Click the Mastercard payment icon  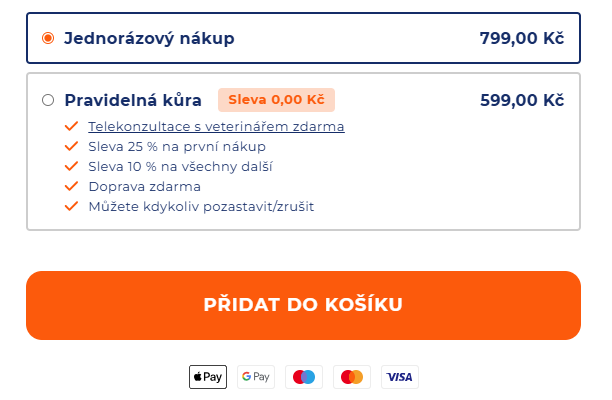coord(352,377)
